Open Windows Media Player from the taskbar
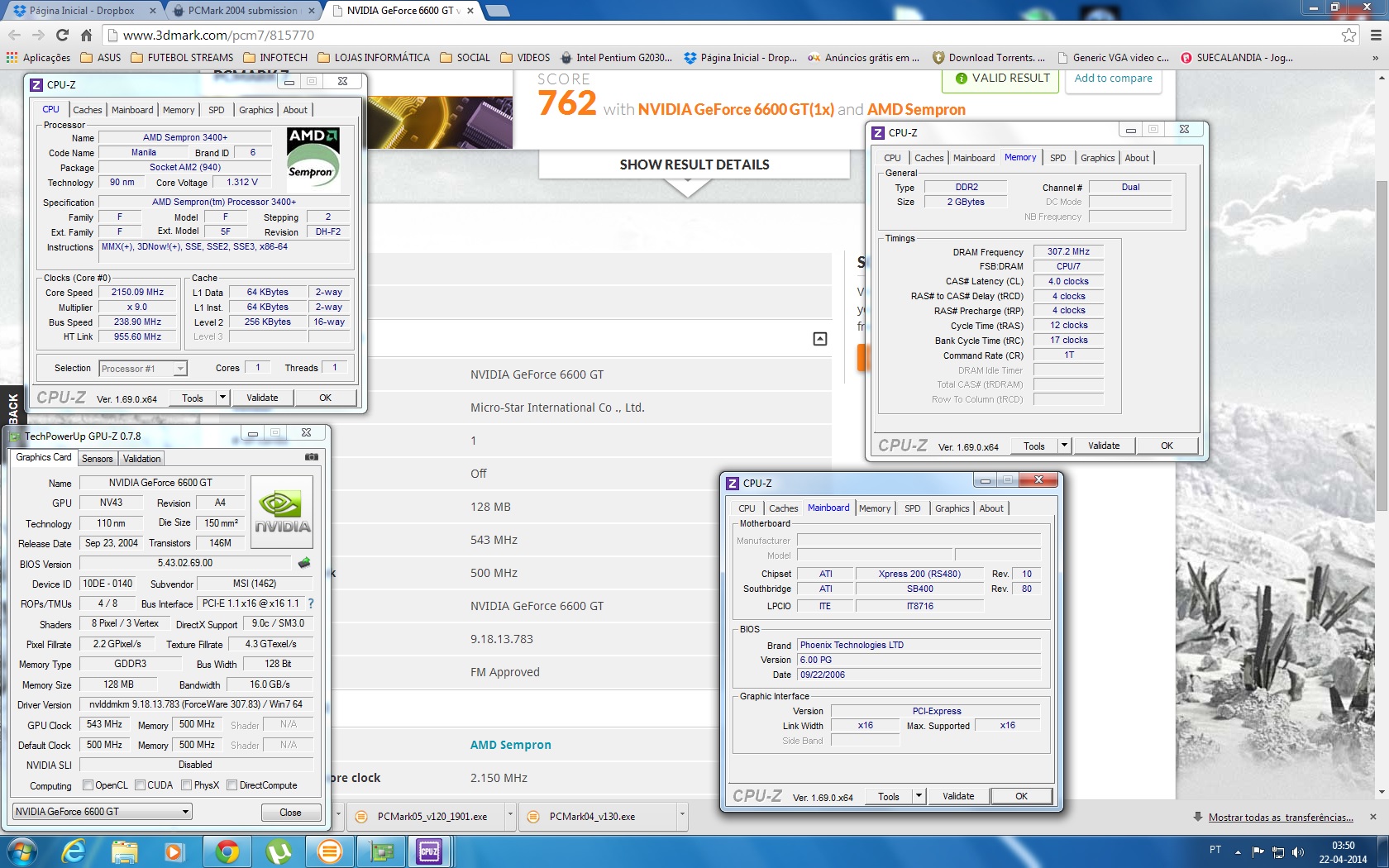Image resolution: width=1389 pixels, height=868 pixels. click(174, 851)
